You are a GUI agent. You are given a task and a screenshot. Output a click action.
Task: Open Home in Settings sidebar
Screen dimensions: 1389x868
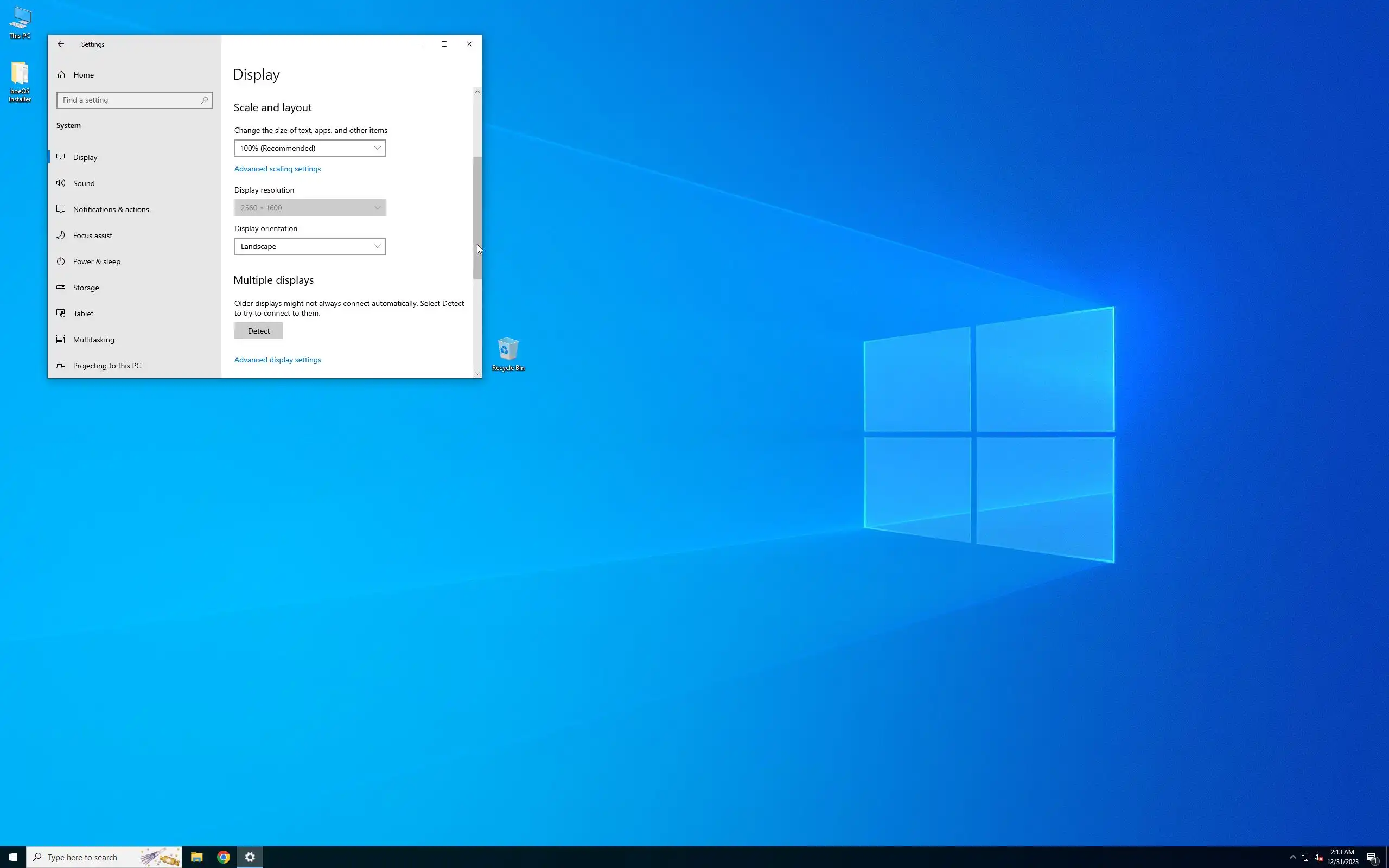click(x=83, y=75)
